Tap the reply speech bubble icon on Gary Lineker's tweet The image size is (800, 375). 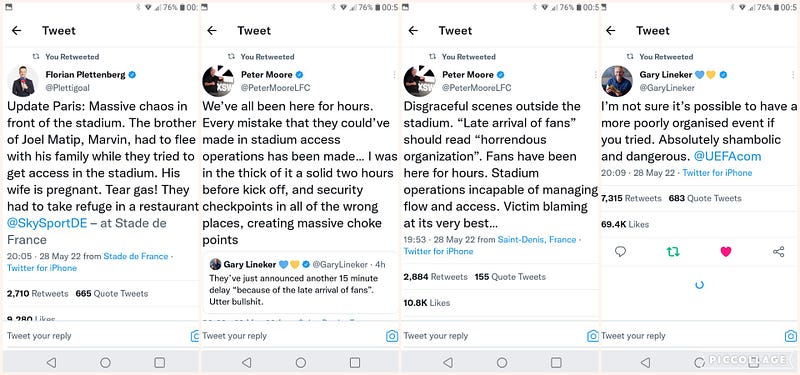click(x=620, y=251)
